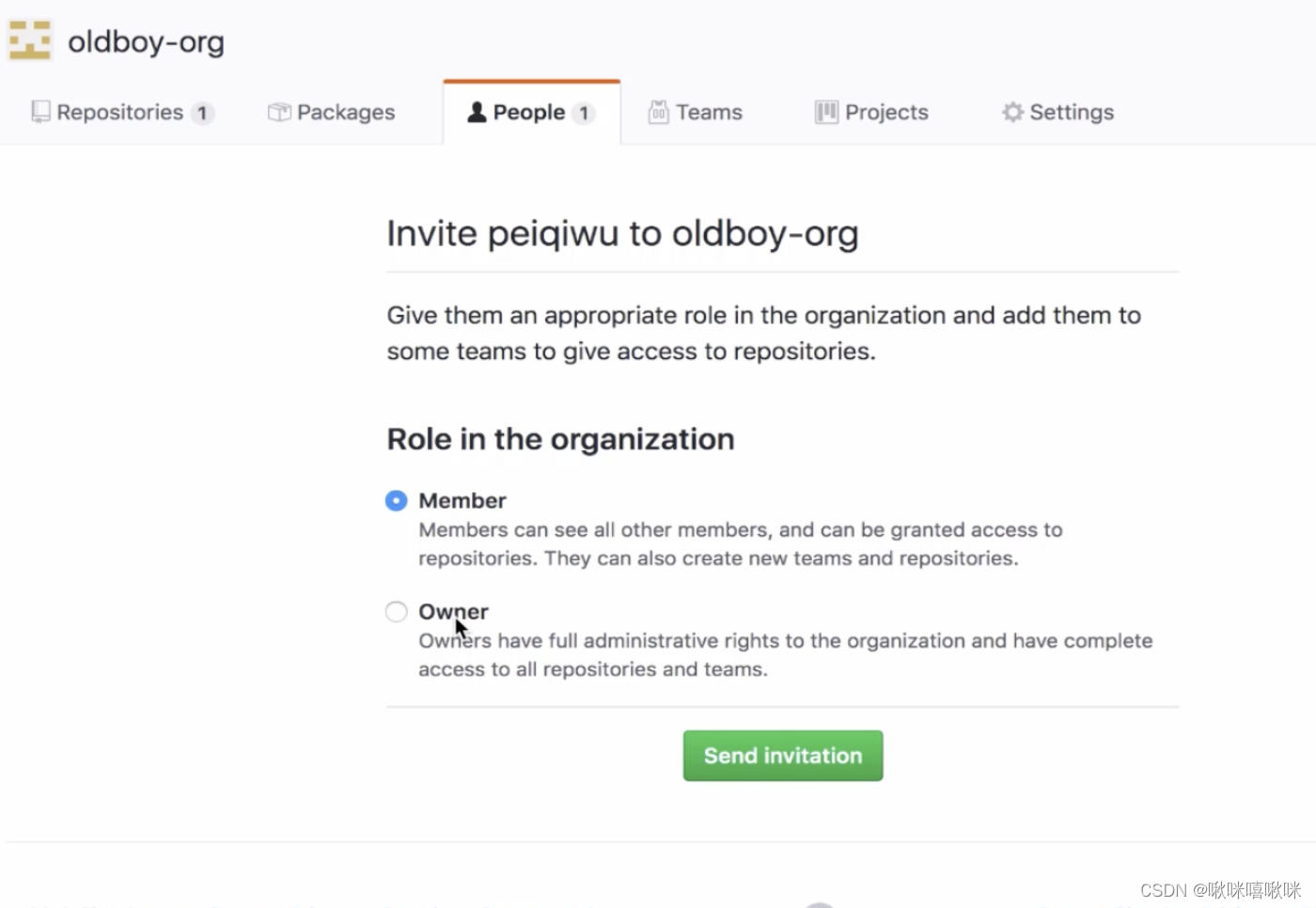The image size is (1316, 908).
Task: Click the People count badge
Action: (x=584, y=113)
